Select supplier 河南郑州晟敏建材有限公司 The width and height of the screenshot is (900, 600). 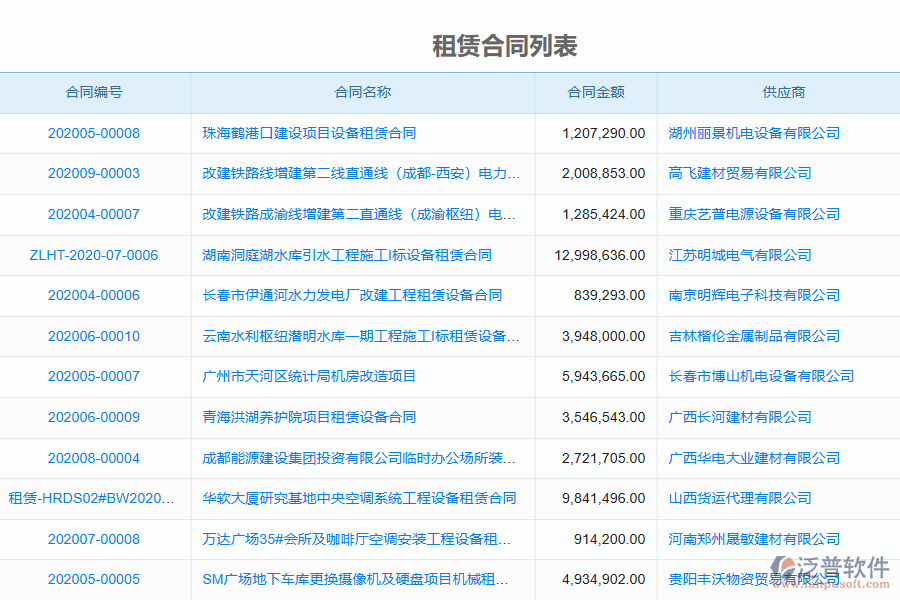(752, 538)
